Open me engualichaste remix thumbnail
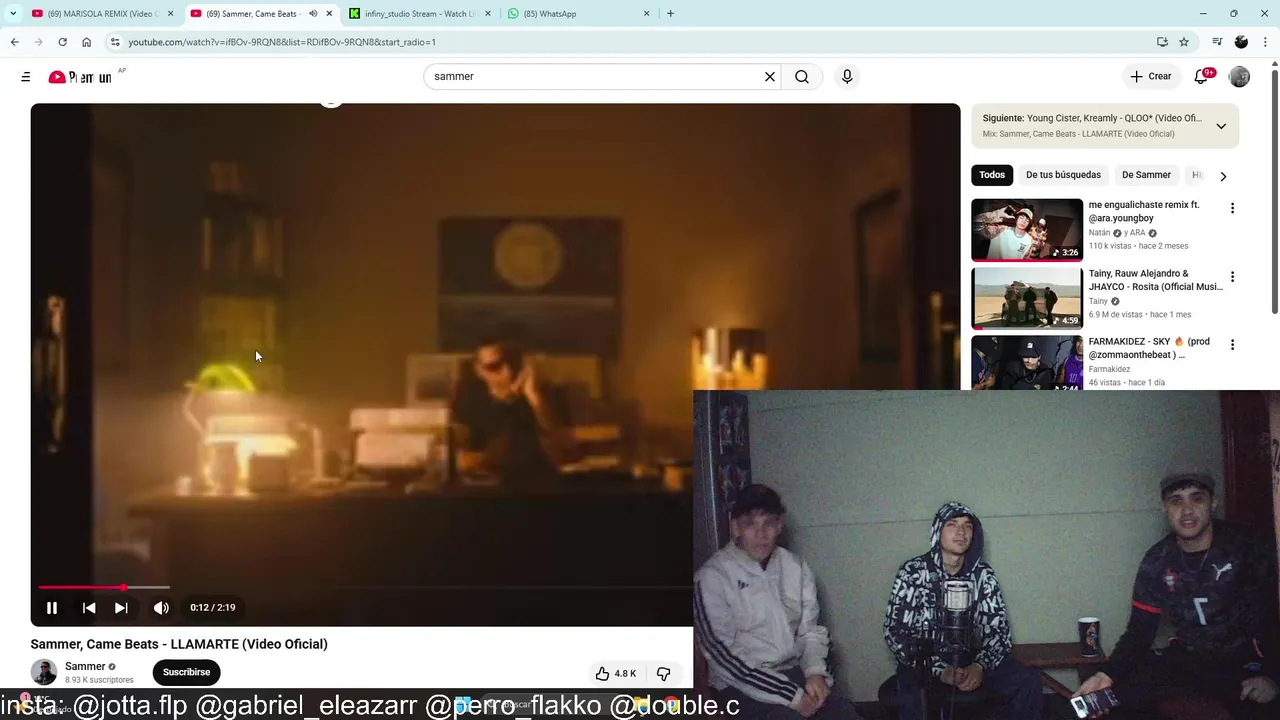Screen dimensions: 1280x720 coord(1027,229)
